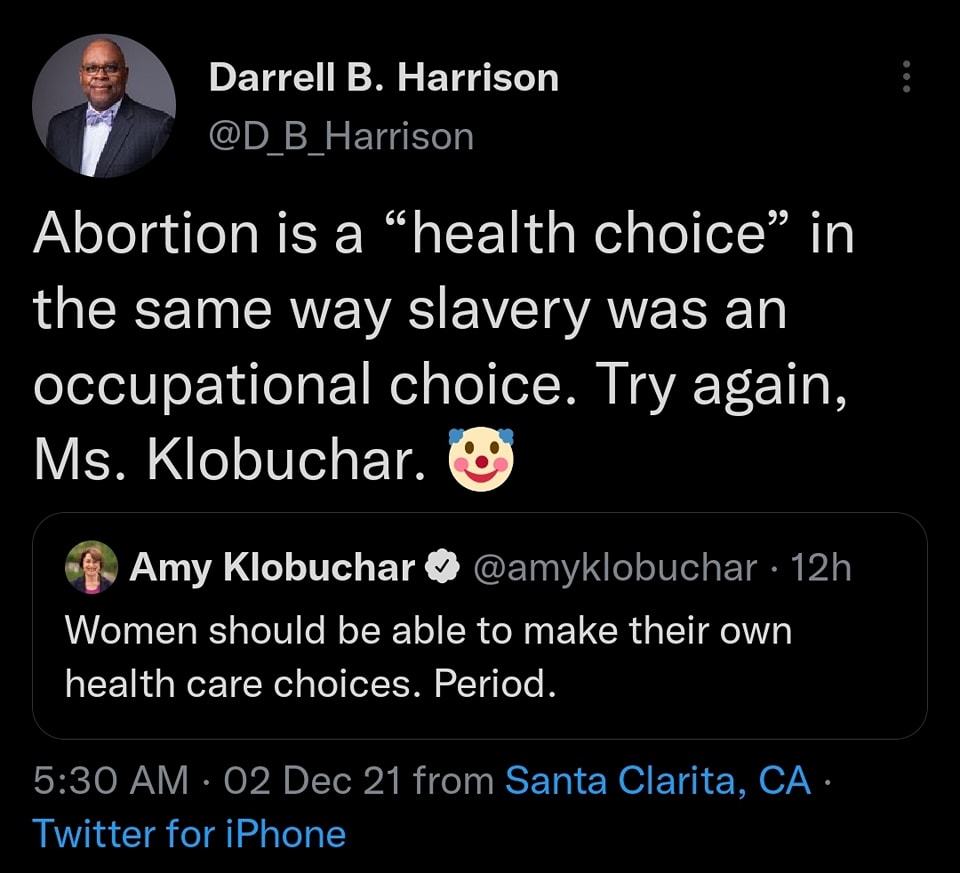Screen dimensions: 960x873
Task: Click the word "slavery" in the tweet
Action: [501, 310]
